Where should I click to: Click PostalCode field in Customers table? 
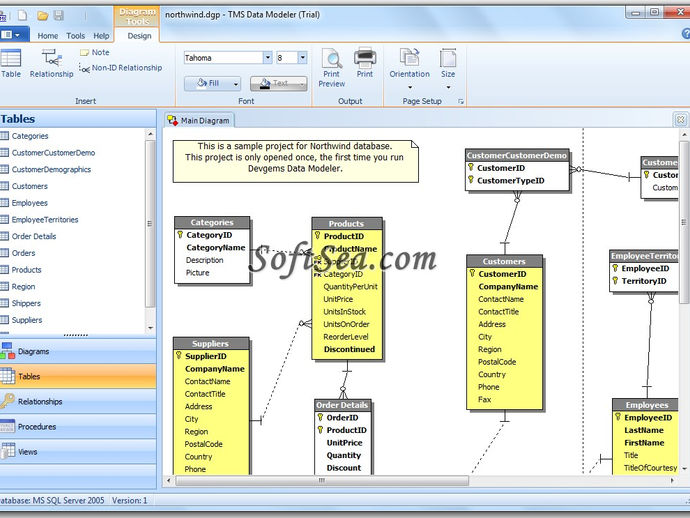click(497, 362)
